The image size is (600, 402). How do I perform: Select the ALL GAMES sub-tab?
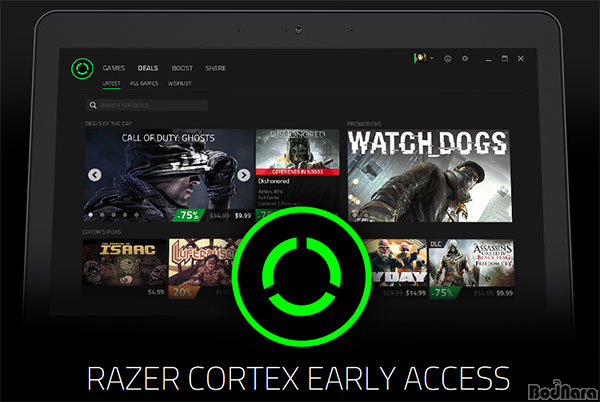point(144,83)
